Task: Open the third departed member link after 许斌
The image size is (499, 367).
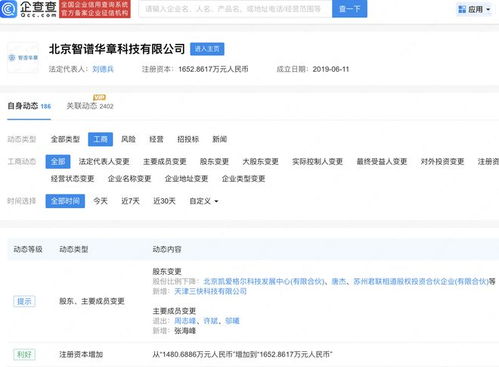Action: click(232, 321)
